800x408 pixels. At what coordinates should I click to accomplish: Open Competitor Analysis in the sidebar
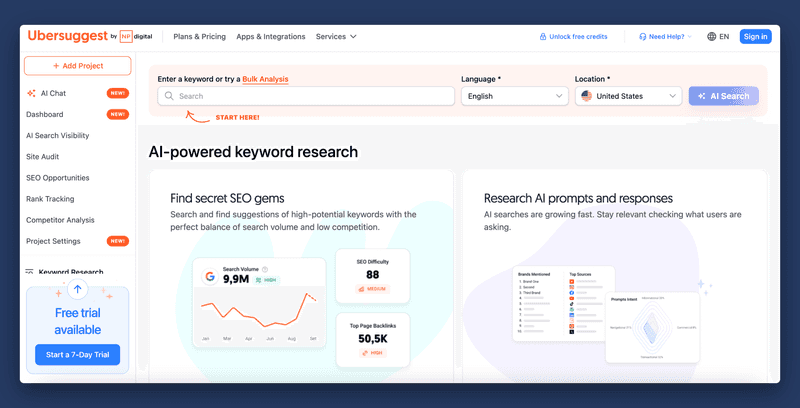click(60, 220)
